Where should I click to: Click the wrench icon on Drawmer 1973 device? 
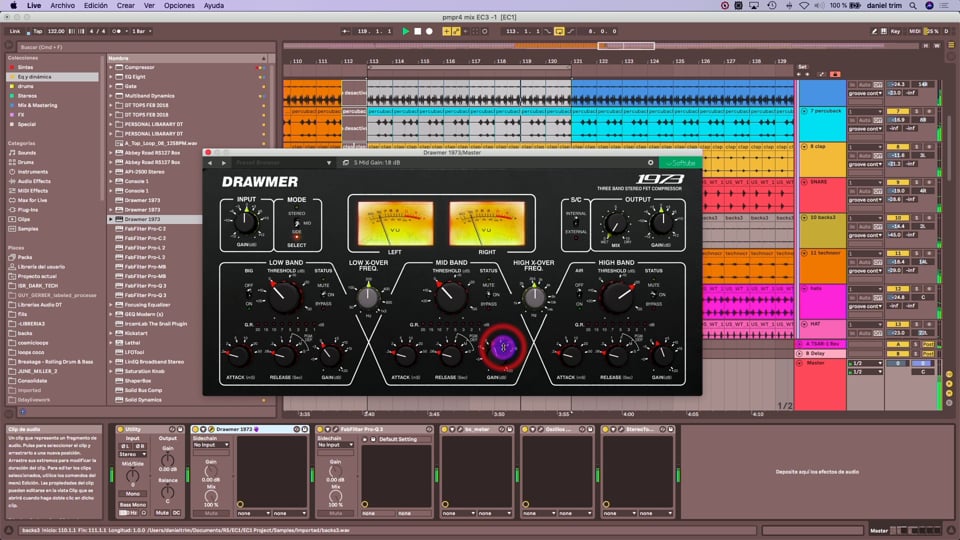tap(211, 429)
